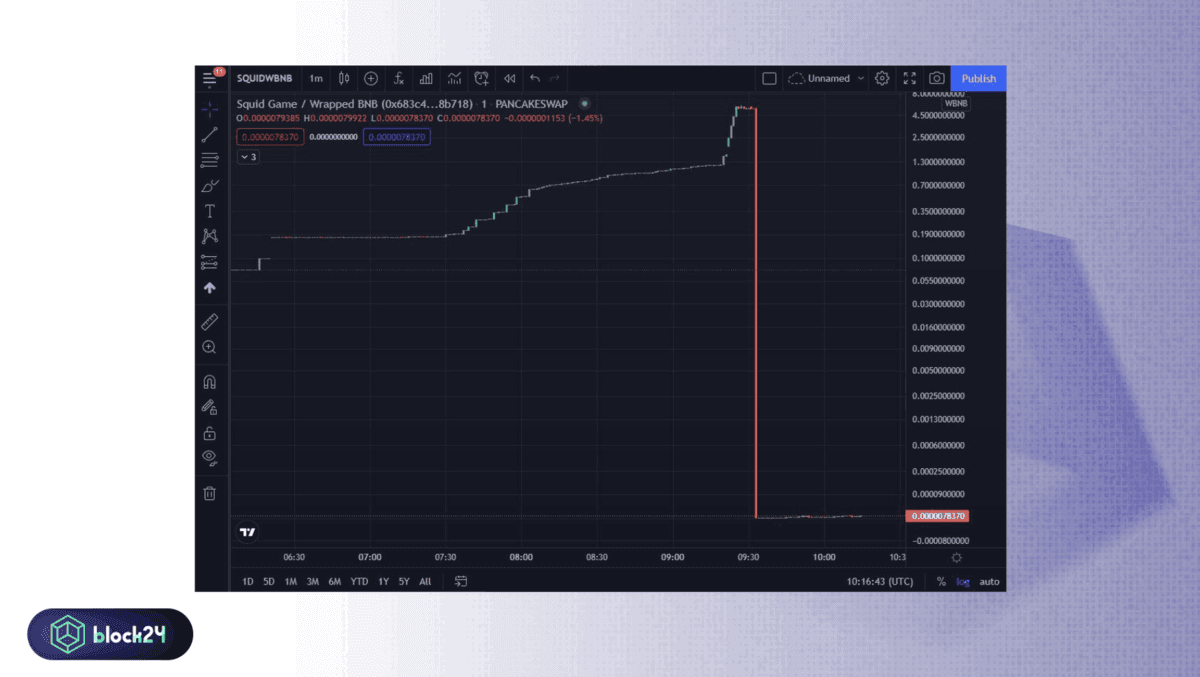Click the Unnamed layout cloud save
The image size is (1200, 677).
(x=819, y=78)
